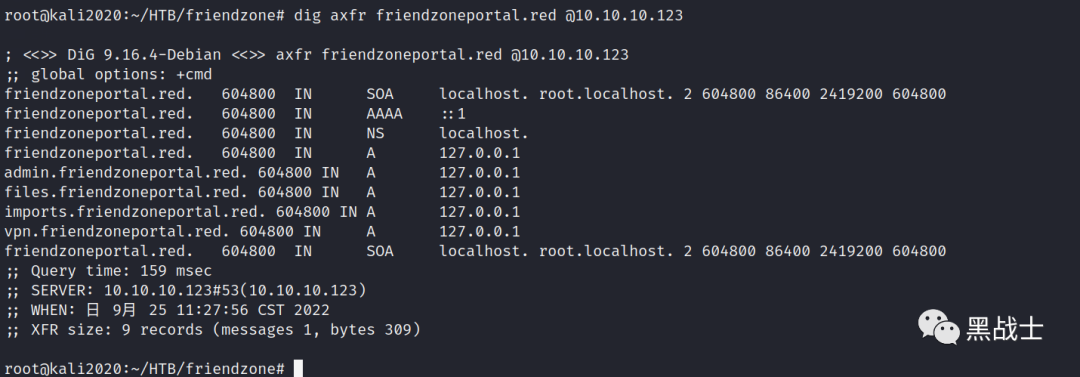Click the XFR size 9 records line
Screen dimensions: 1080x377
212,330
